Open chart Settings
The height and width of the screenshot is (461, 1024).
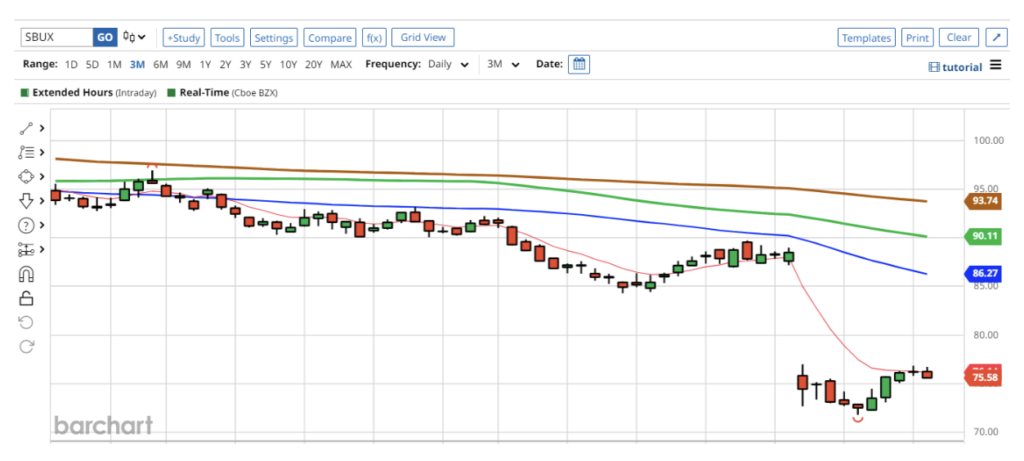pos(274,38)
